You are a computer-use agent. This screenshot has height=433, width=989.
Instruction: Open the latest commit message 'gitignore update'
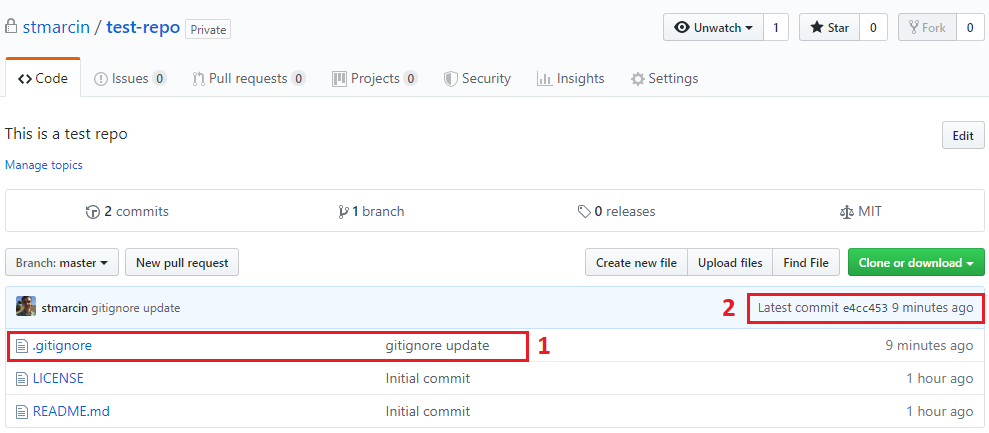click(136, 308)
